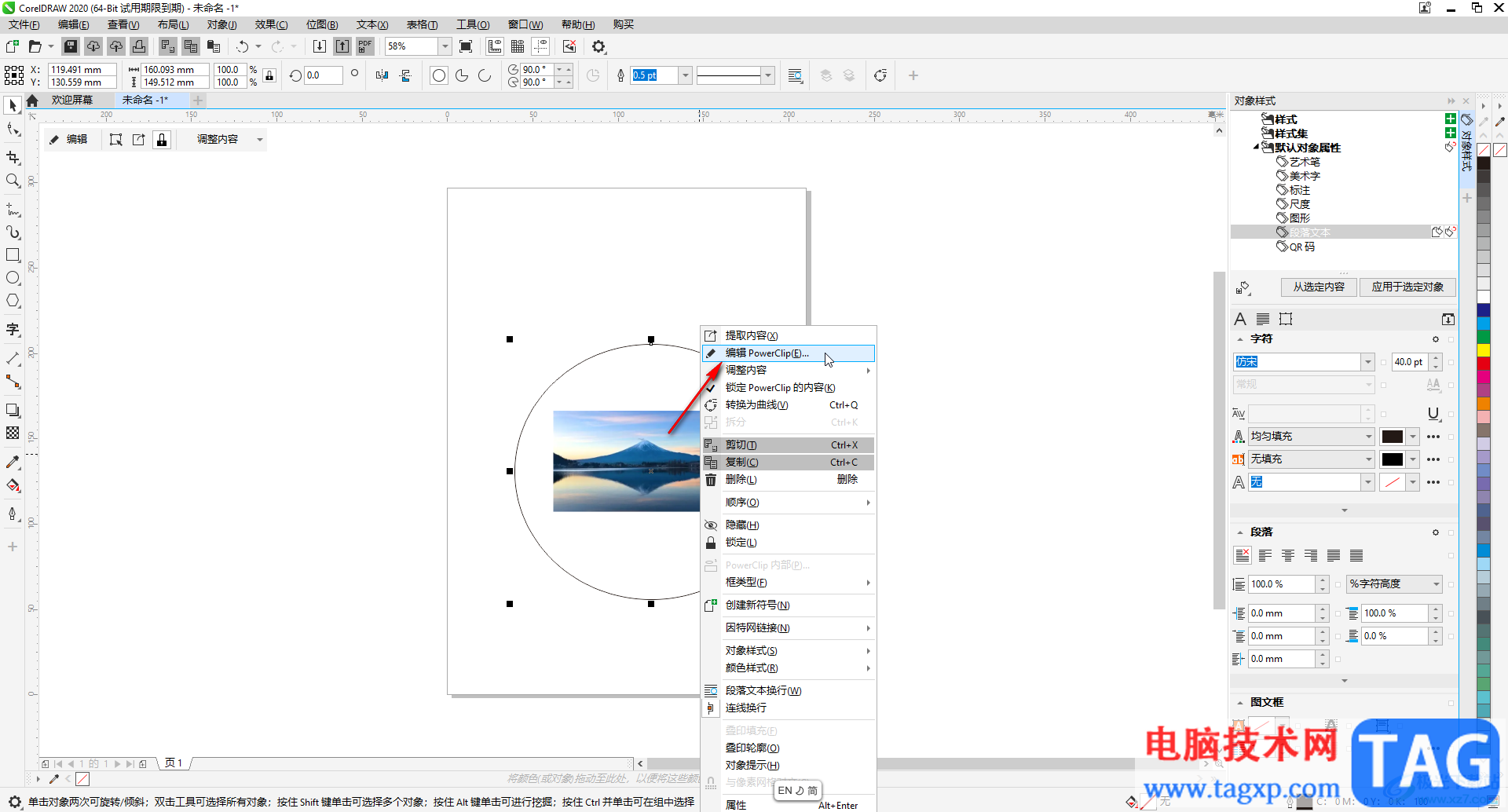This screenshot has height=812, width=1508.
Task: Select the Text tool
Action: (x=13, y=330)
